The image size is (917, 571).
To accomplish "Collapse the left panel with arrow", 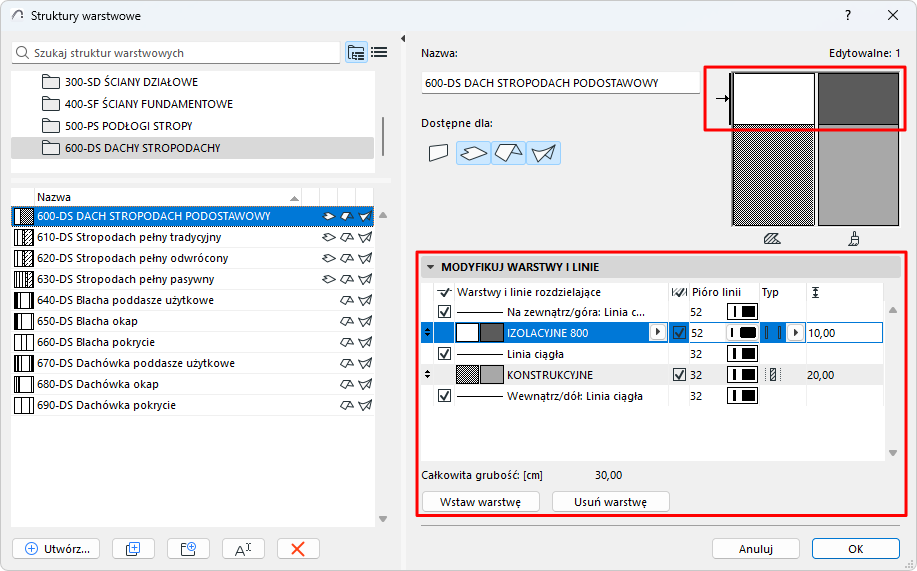I will coord(403,39).
